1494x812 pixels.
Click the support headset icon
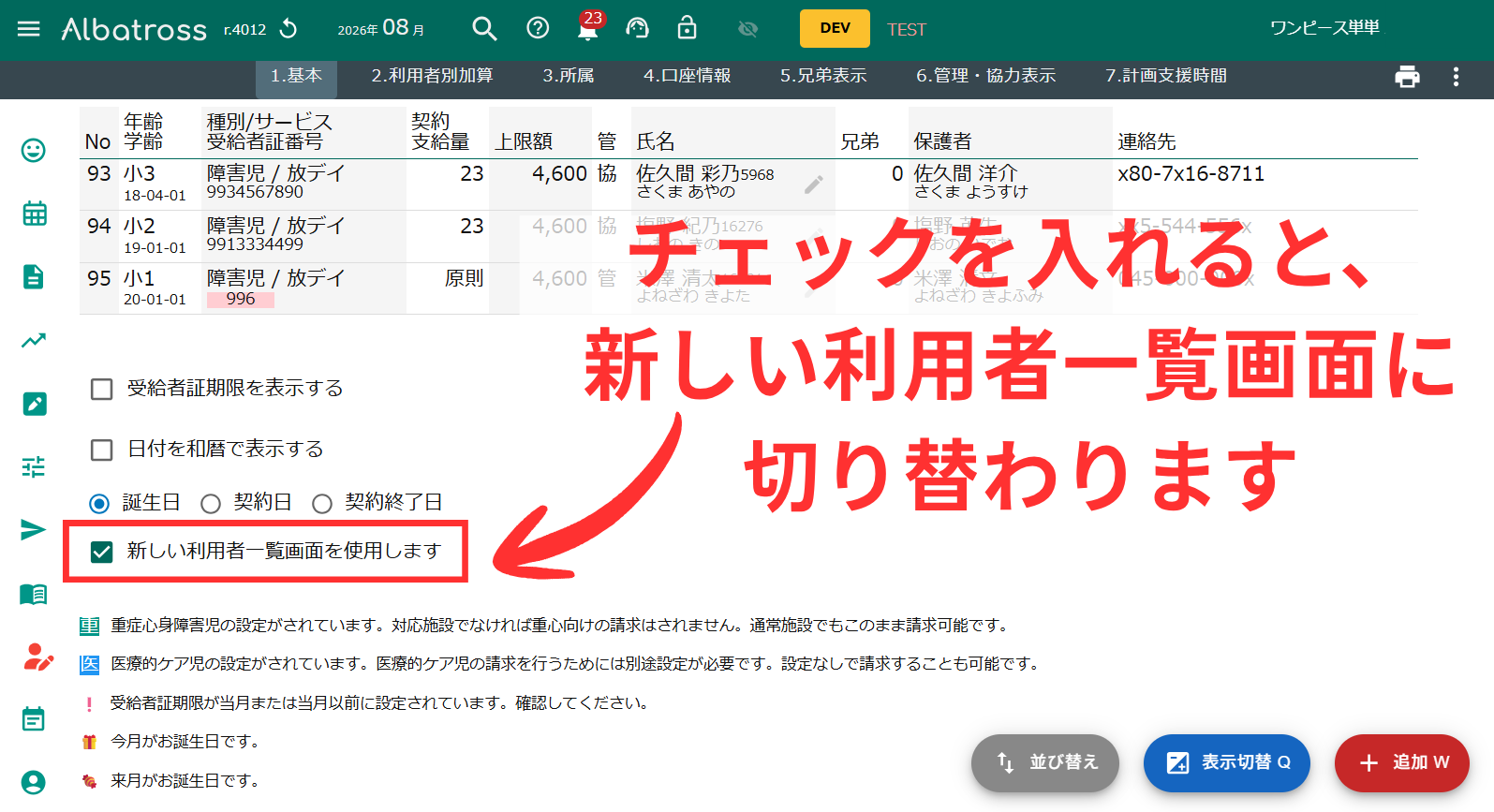[637, 29]
